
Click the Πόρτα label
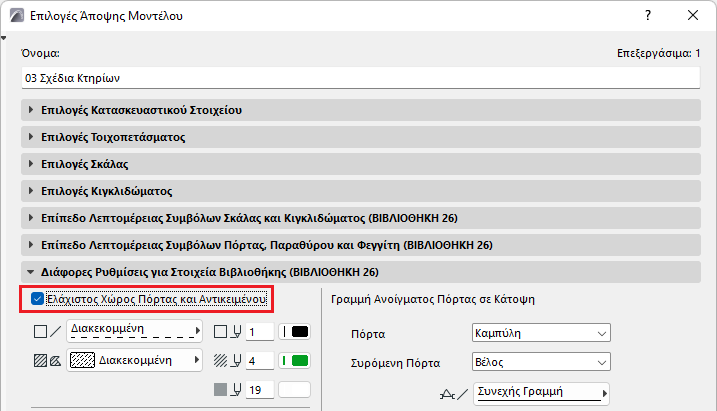pos(368,334)
